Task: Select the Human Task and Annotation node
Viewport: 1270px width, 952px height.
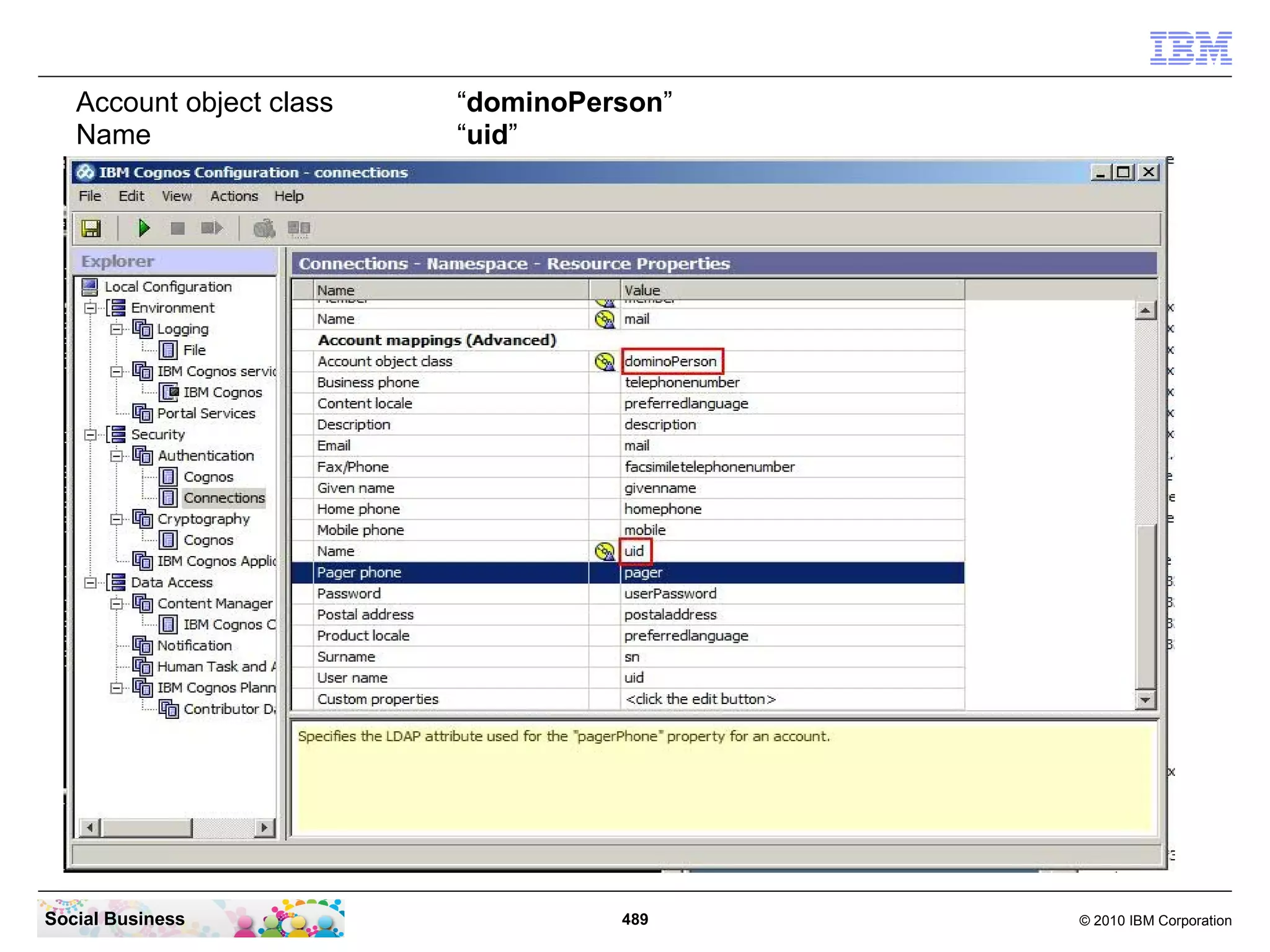Action: pyautogui.click(x=216, y=666)
